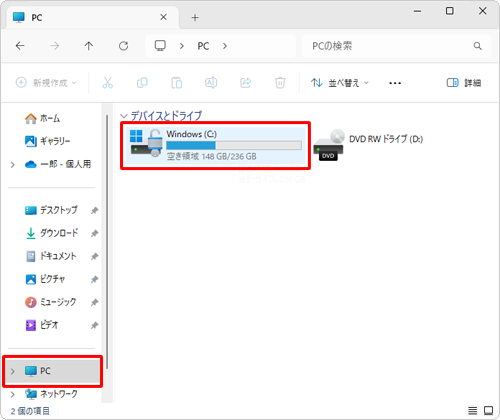Click pin icon next to ビデオ

pyautogui.click(x=94, y=325)
